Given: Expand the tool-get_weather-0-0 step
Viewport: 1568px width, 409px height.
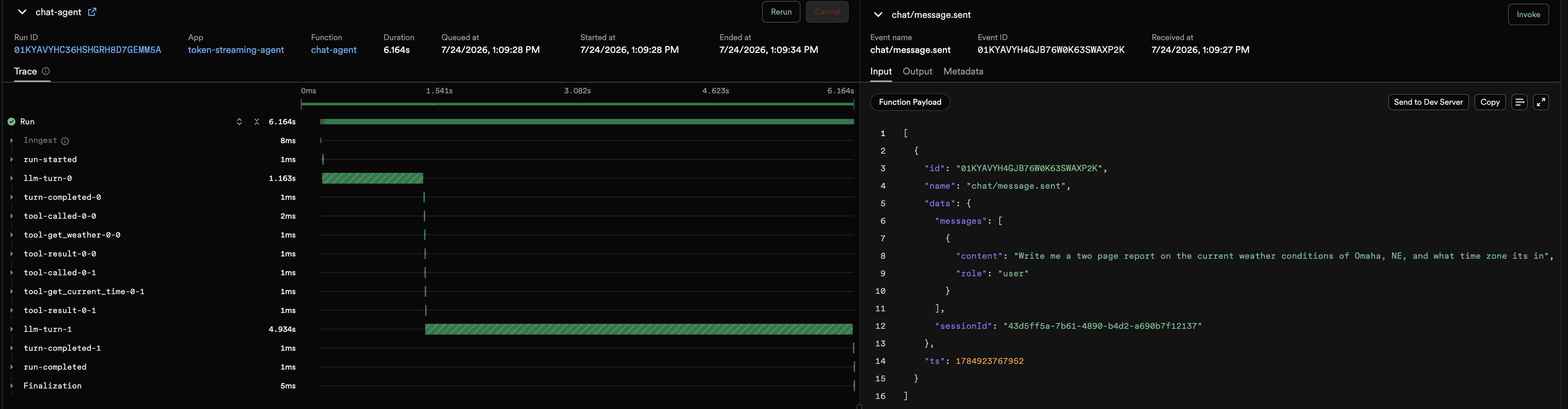Looking at the screenshot, I should [x=11, y=235].
